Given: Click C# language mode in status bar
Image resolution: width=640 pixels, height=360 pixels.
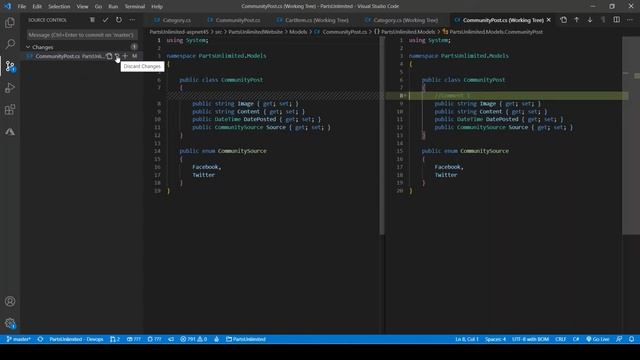Looking at the screenshot, I should (x=576, y=339).
